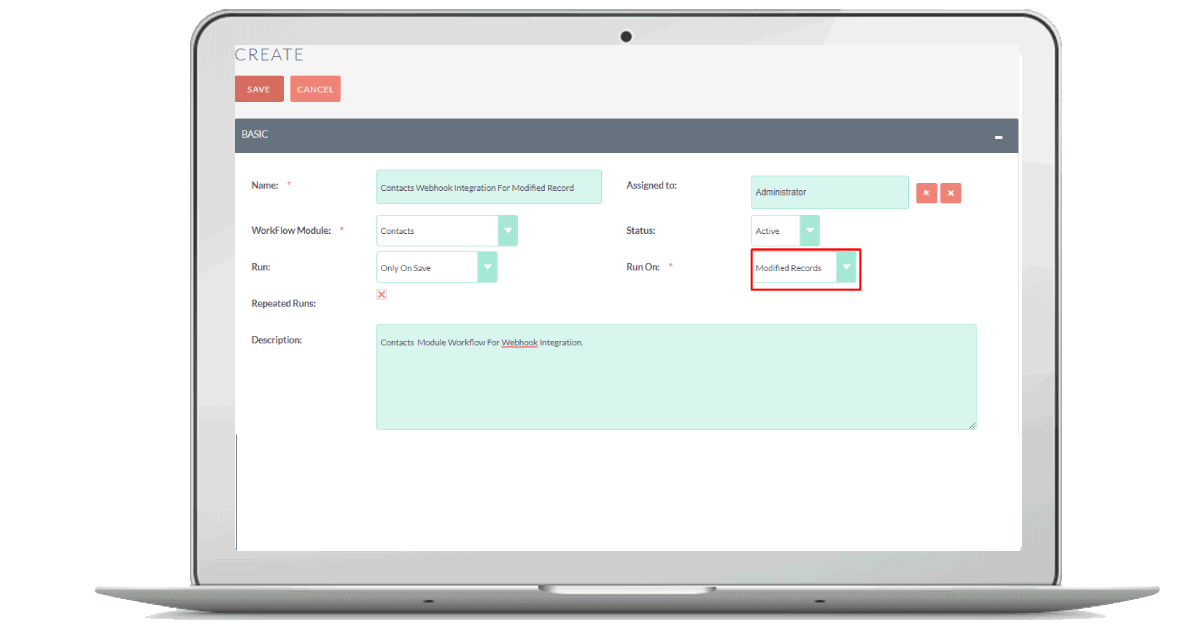This screenshot has height=630, width=1200.
Task: Select user via the arrow button icon
Action: 926,193
